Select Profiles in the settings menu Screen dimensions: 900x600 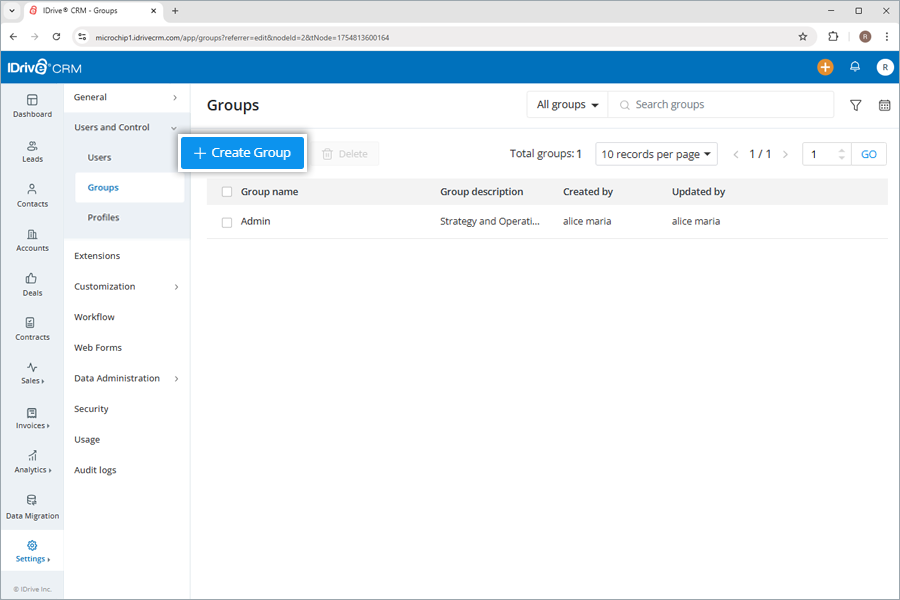point(102,217)
